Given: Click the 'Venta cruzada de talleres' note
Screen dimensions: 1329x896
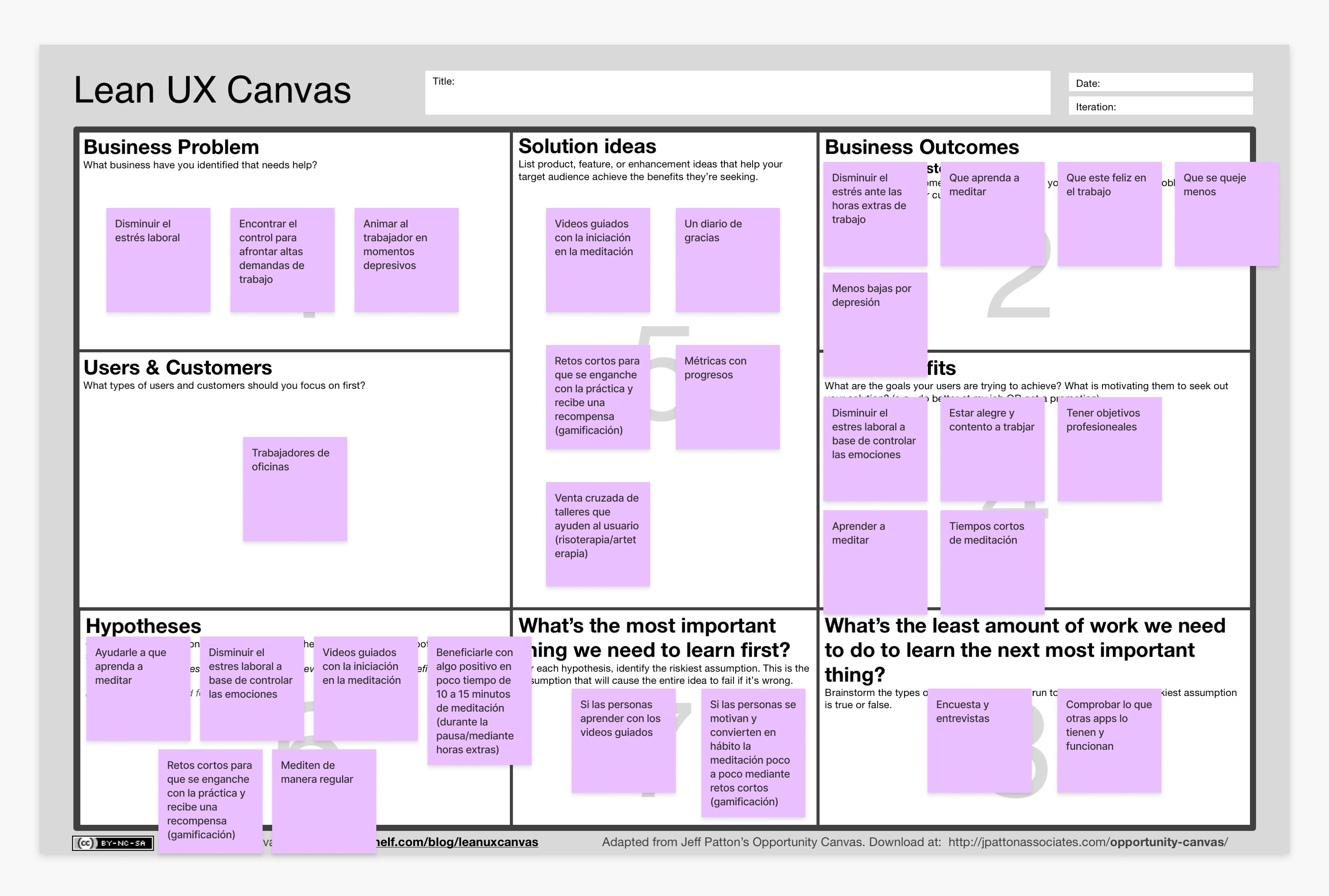Looking at the screenshot, I should coord(597,534).
